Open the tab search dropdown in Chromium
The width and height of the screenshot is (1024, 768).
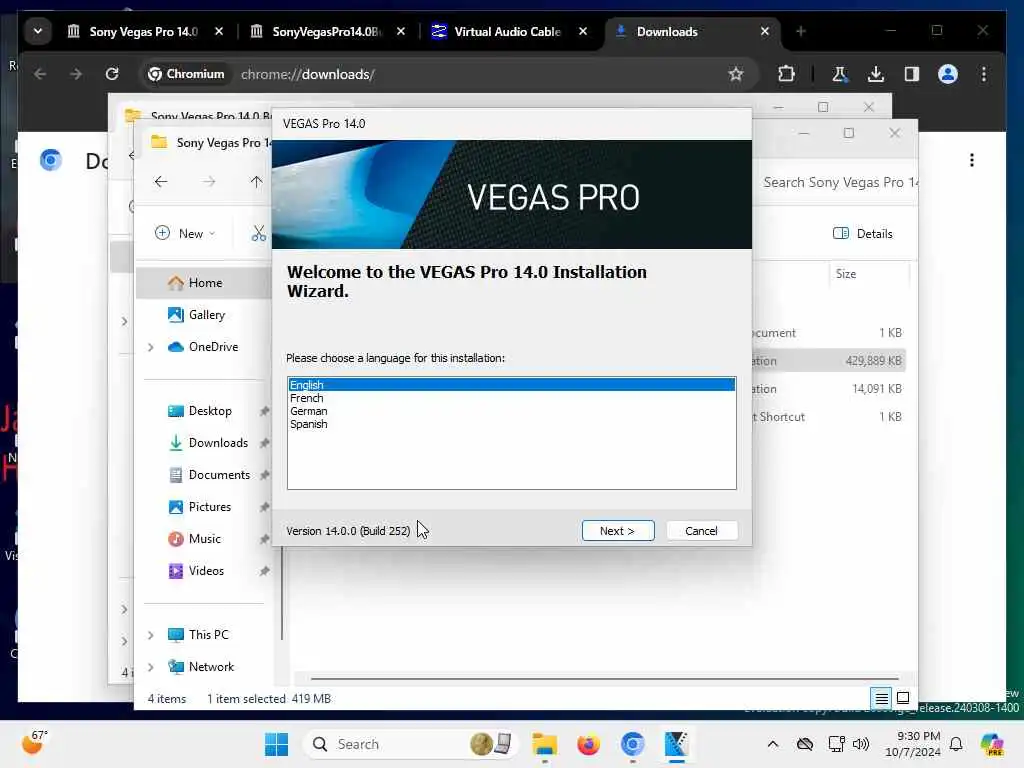tap(38, 31)
